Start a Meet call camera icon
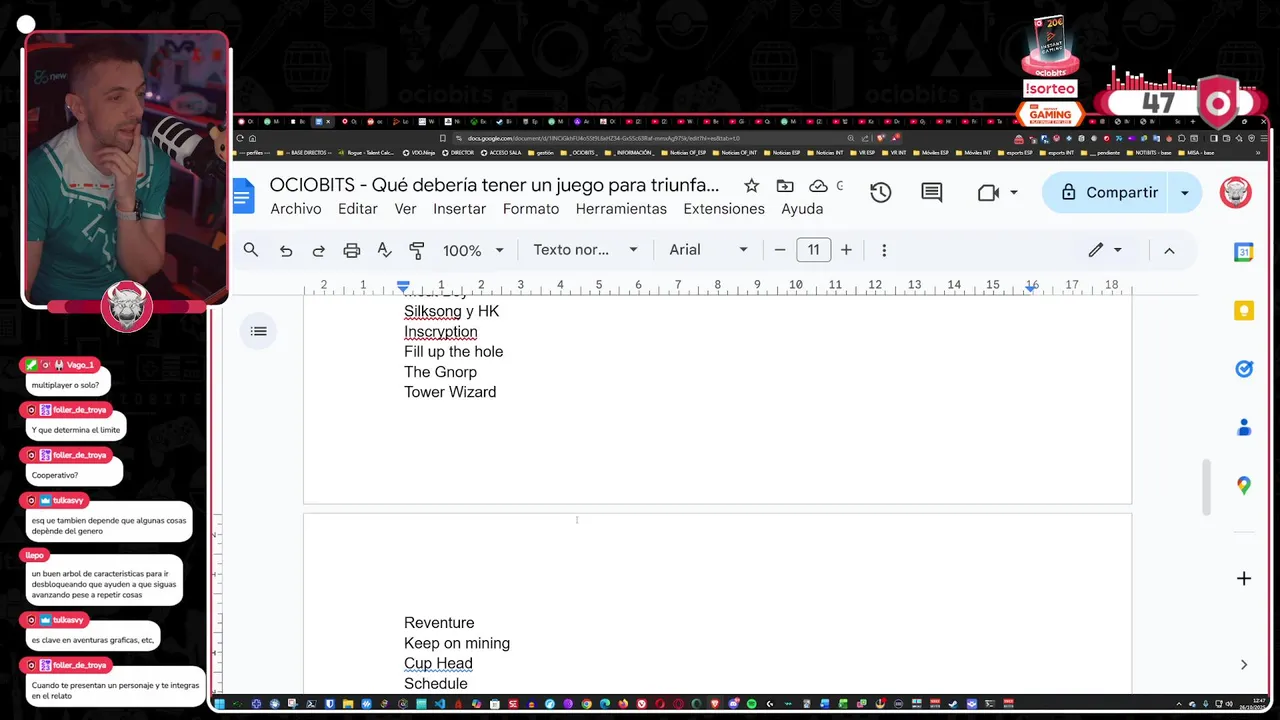This screenshot has width=1280, height=720. click(x=988, y=193)
